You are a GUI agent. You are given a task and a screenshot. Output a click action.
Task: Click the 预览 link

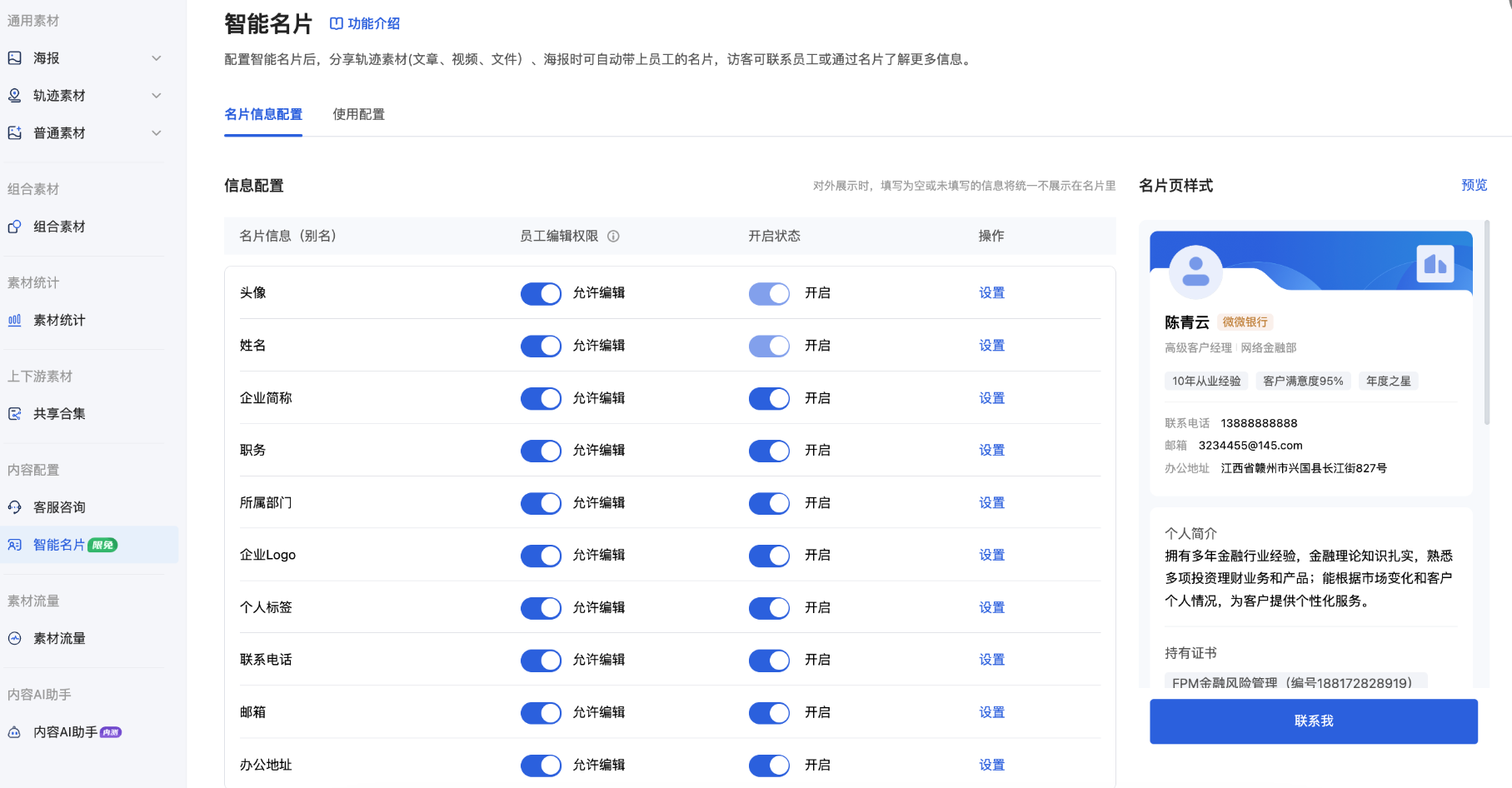pyautogui.click(x=1474, y=185)
